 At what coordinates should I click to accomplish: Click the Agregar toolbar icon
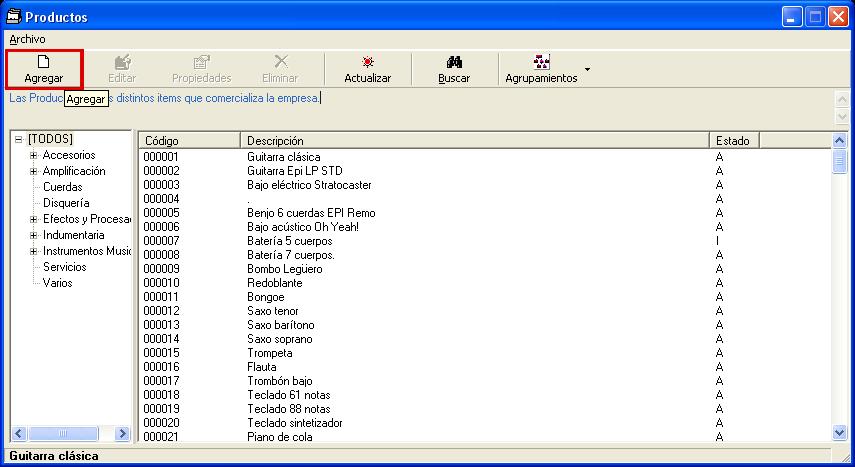(x=43, y=62)
